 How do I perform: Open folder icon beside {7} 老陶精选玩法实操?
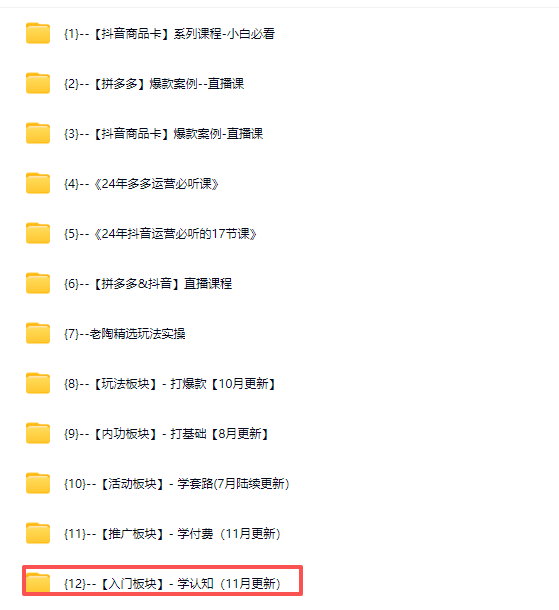coord(38,333)
